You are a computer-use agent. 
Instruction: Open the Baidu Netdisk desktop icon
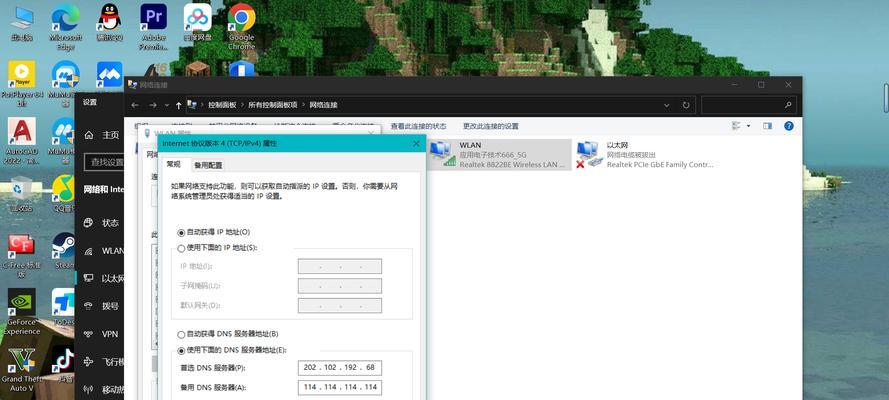[x=197, y=23]
